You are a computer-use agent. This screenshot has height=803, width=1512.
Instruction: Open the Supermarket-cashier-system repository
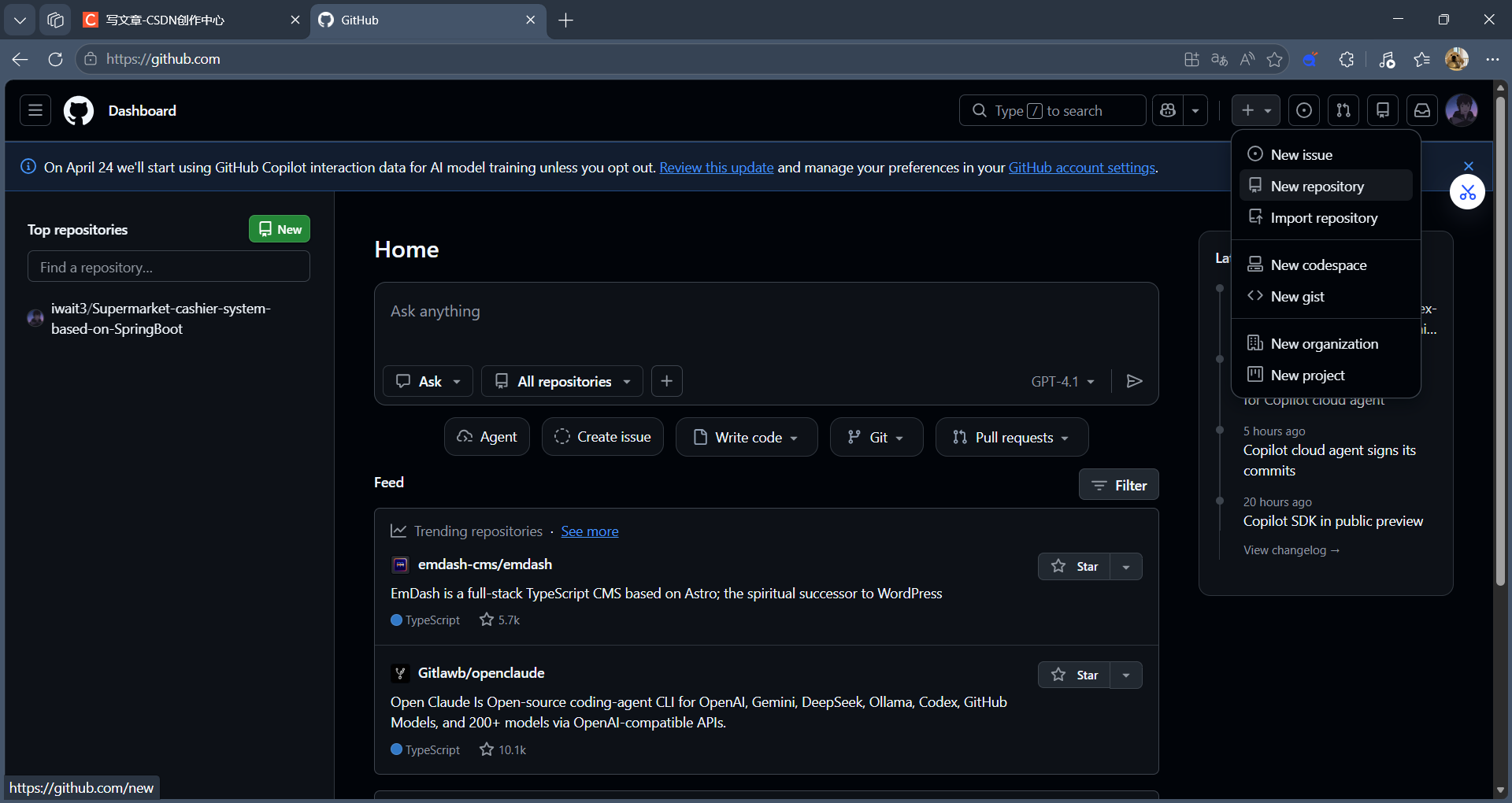click(x=161, y=318)
